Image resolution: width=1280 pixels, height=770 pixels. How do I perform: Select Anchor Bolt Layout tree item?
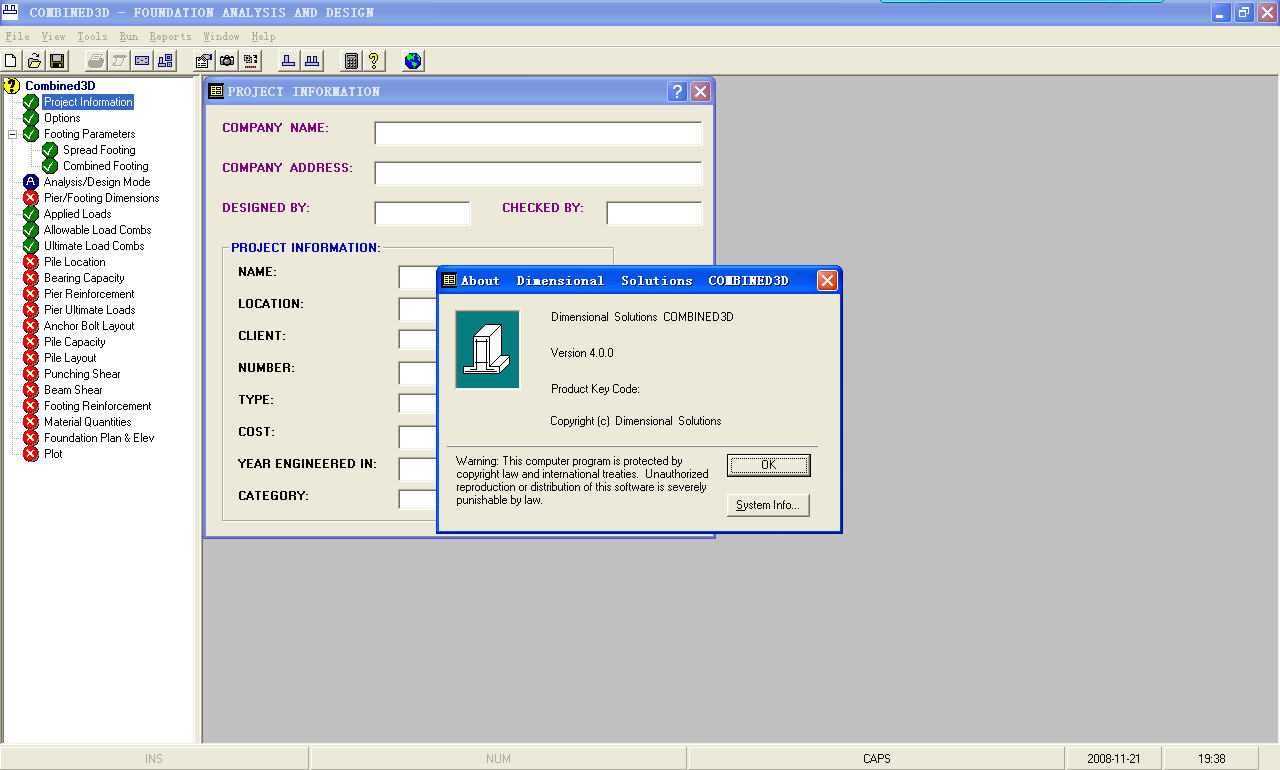coord(89,326)
